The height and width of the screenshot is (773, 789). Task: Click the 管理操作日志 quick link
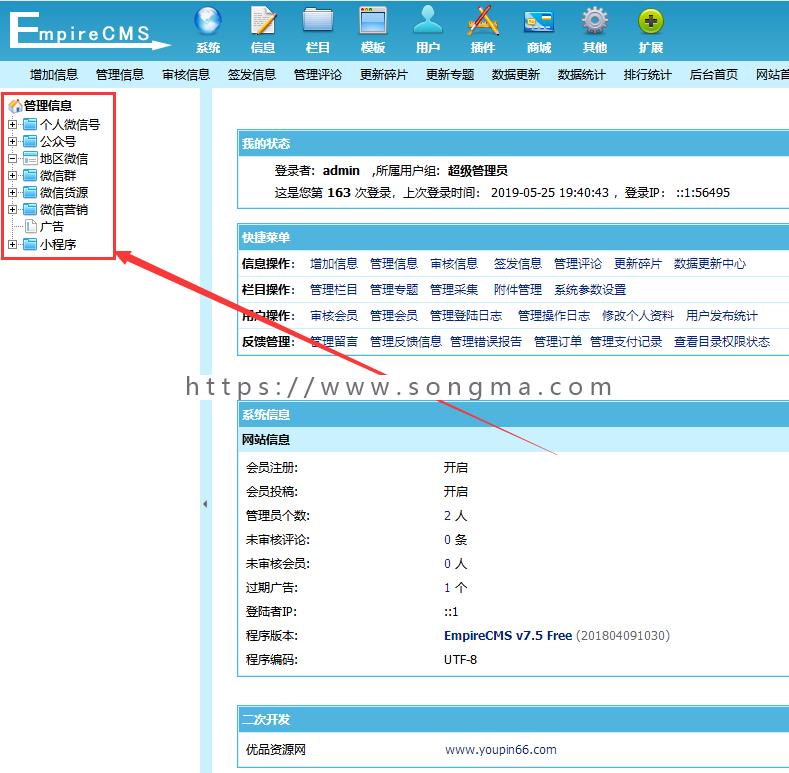[x=554, y=316]
